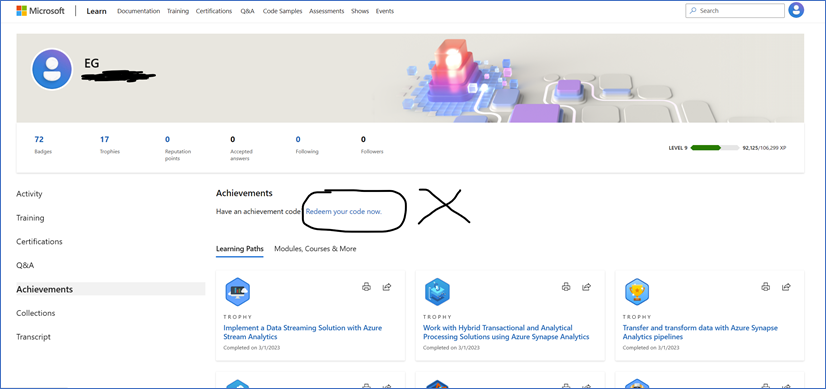Screen dimensions: 826x389
Task: Go to Transcript in sidebar
Action: 34,337
